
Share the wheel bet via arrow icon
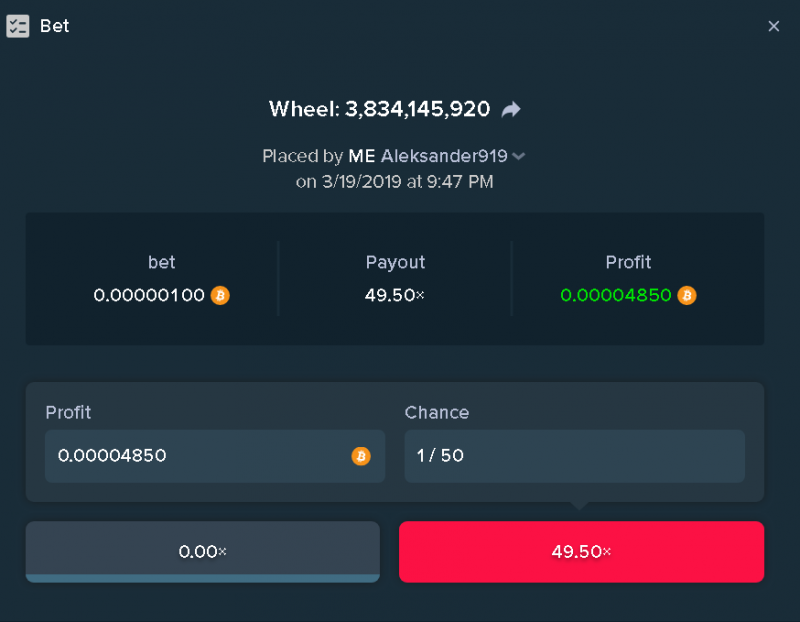[x=511, y=109]
